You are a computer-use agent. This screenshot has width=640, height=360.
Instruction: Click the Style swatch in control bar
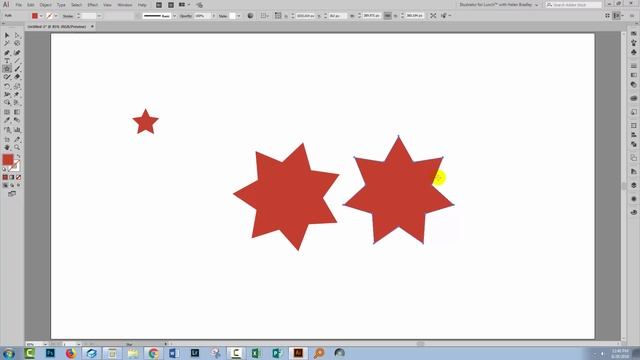pos(232,16)
